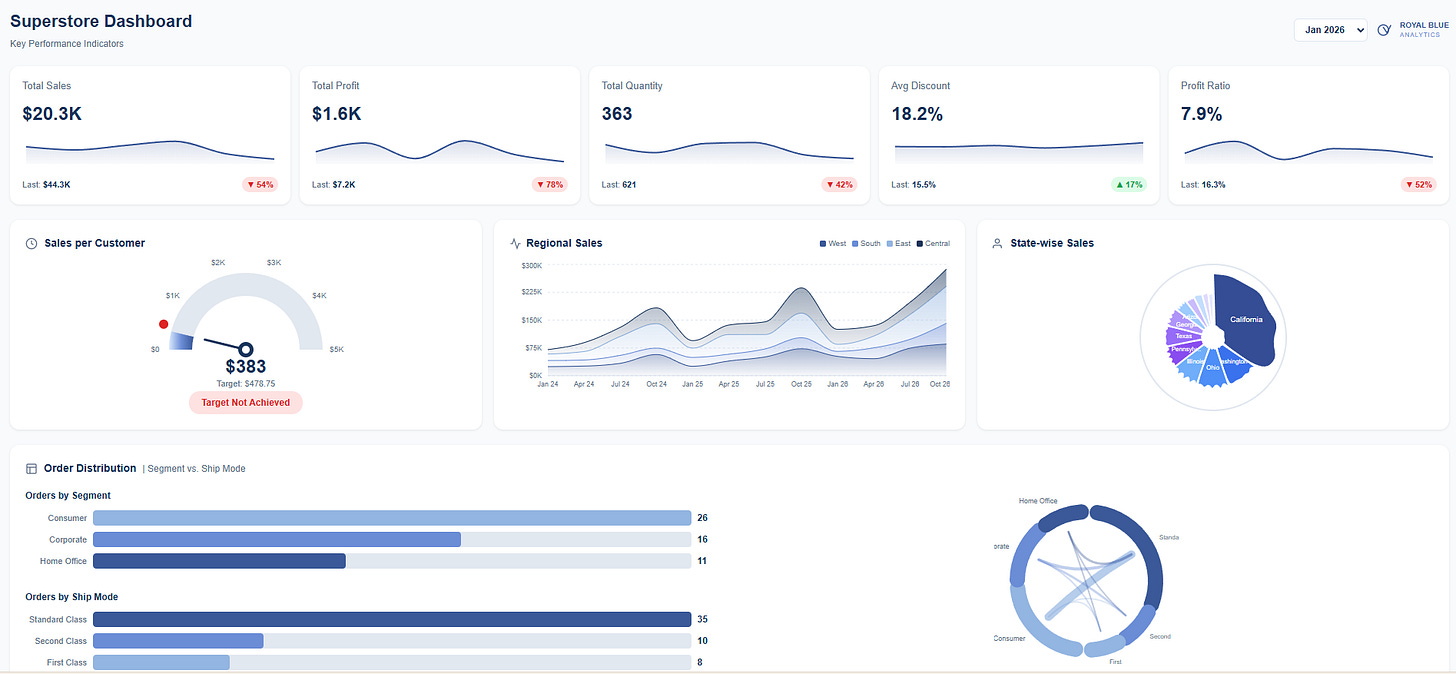Click the red 52% decrease badge
This screenshot has width=1456, height=674.
click(x=1419, y=185)
